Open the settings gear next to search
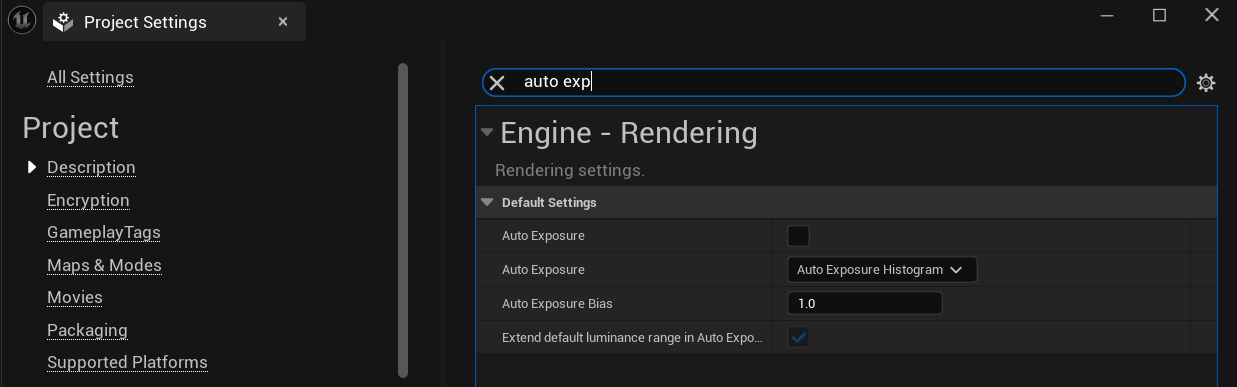 (1206, 83)
